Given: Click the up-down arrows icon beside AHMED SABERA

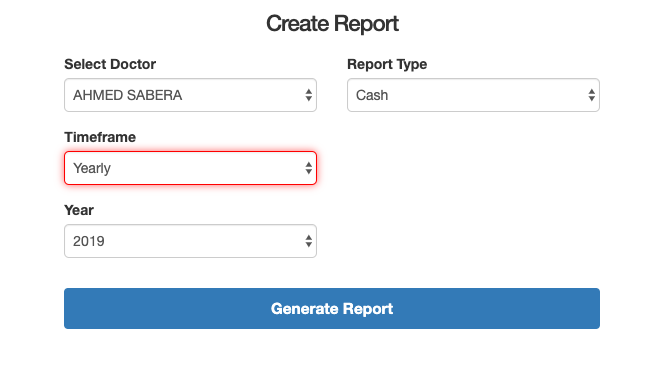Looking at the screenshot, I should (x=309, y=95).
